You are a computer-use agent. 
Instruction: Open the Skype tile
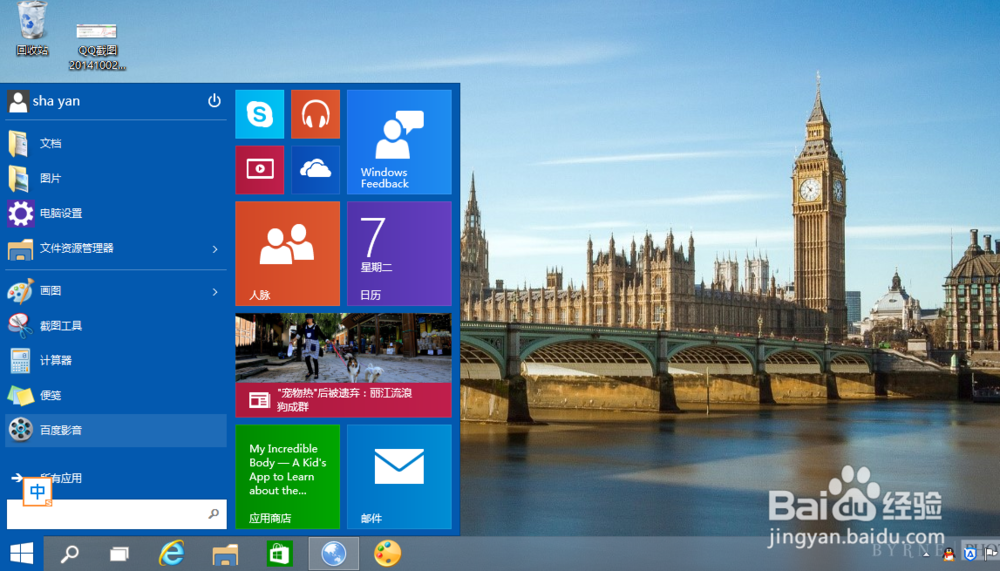(260, 114)
